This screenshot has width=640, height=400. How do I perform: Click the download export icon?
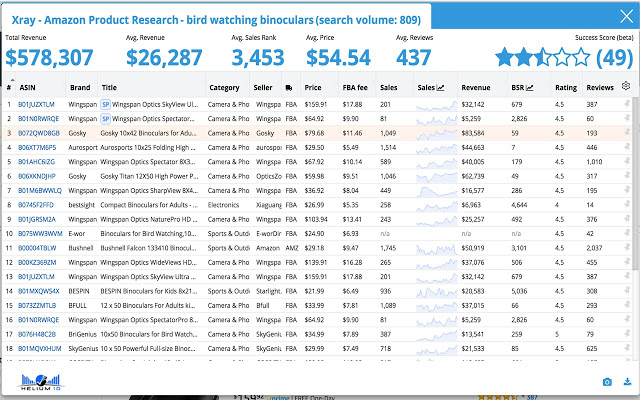pos(627,382)
